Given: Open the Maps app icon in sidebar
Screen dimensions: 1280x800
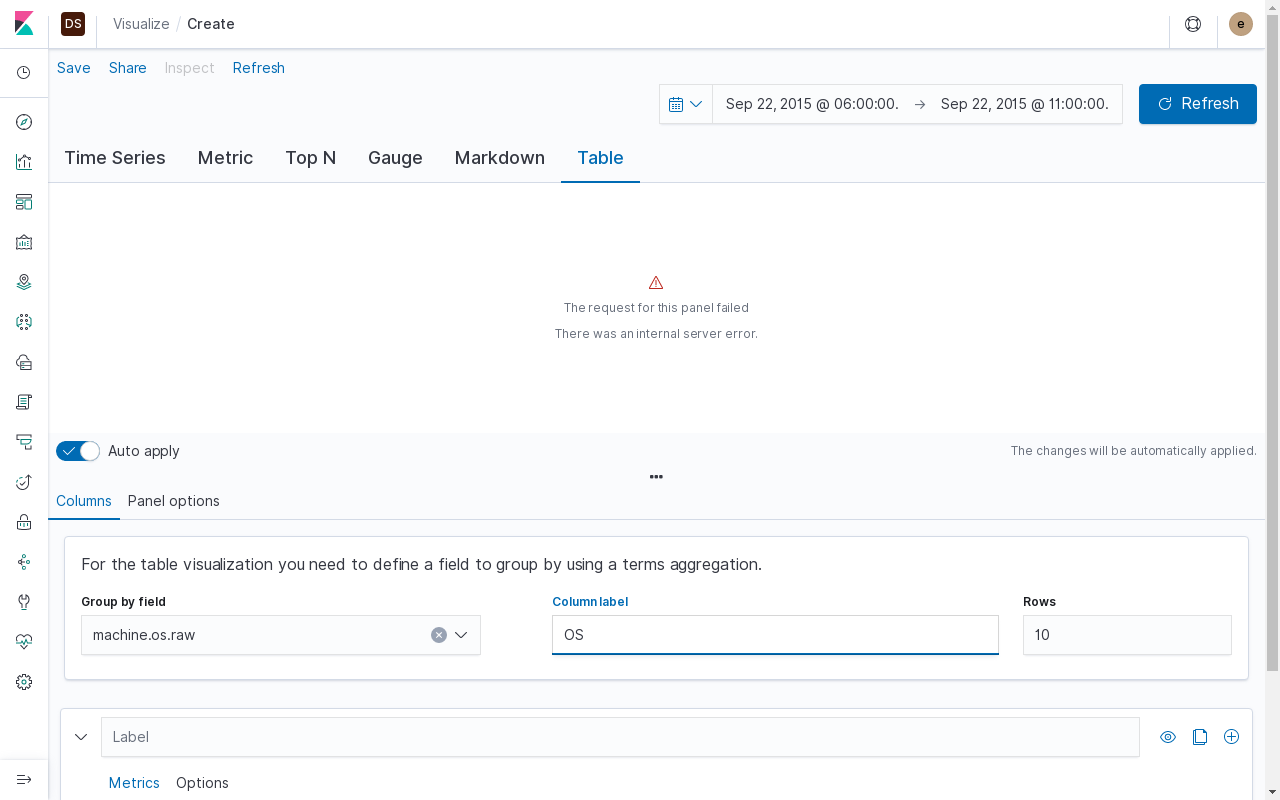Looking at the screenshot, I should pos(23,282).
